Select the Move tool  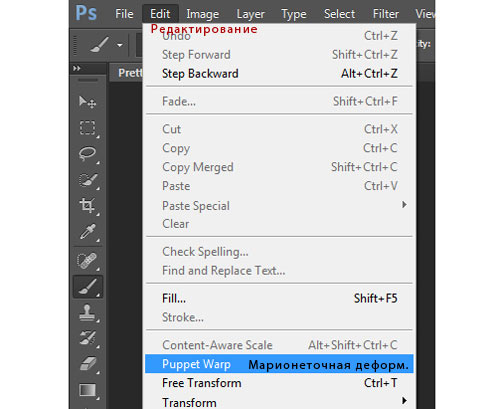coord(88,102)
